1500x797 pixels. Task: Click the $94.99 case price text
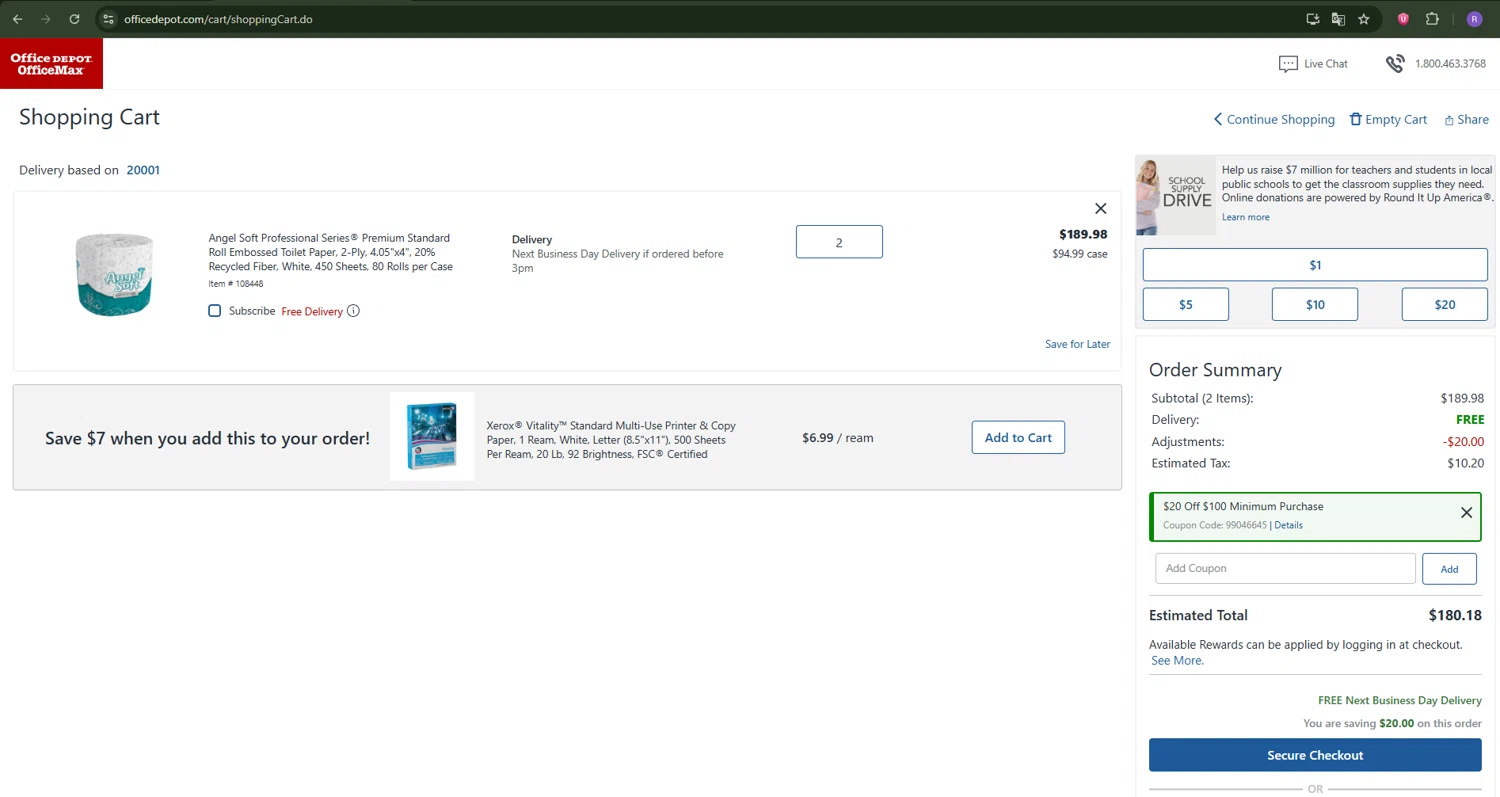click(1080, 254)
